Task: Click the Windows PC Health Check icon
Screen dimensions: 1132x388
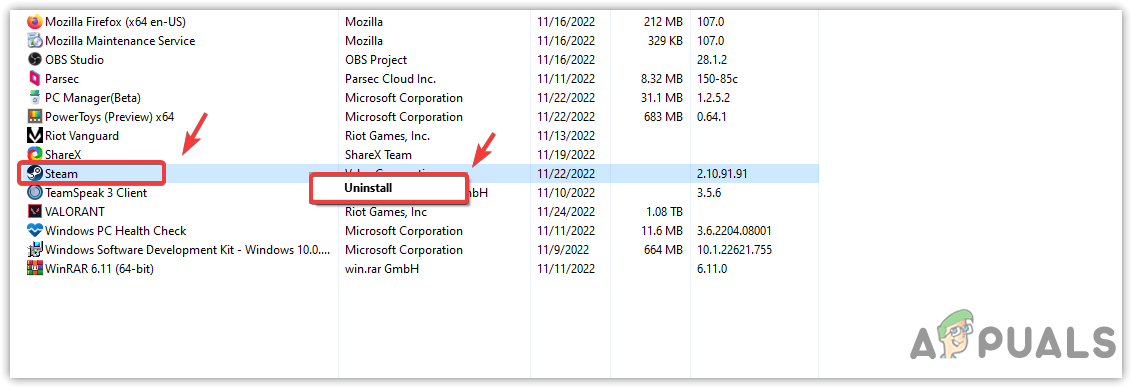Action: click(x=35, y=231)
